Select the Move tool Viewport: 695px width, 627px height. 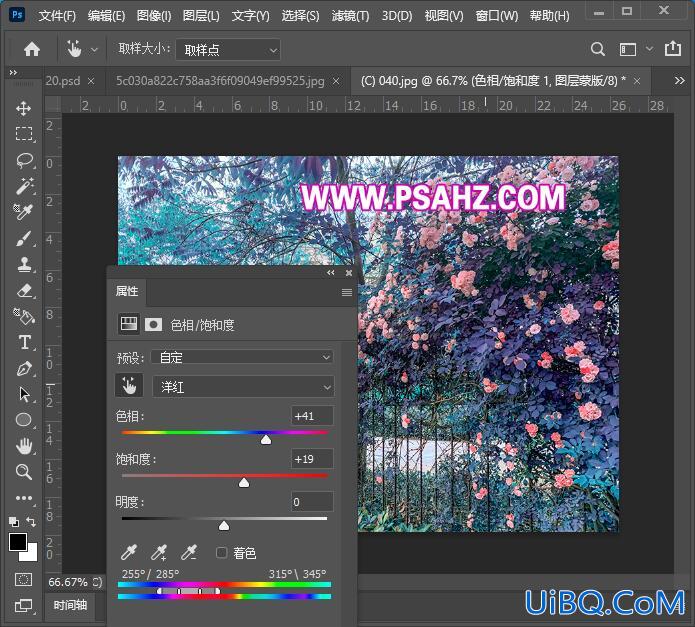coord(23,108)
